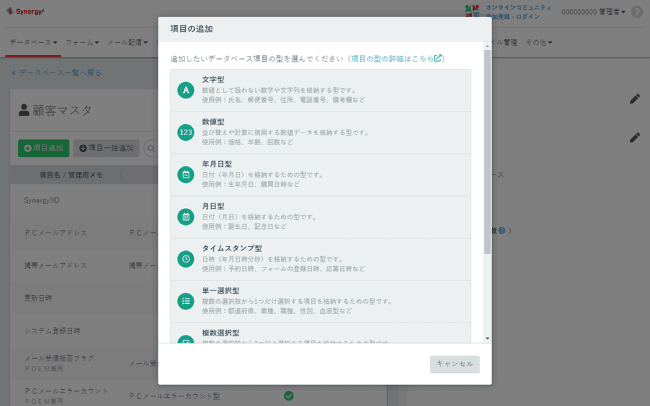Choose the タイムスタンプ型 clock icon
The width and height of the screenshot is (650, 406).
(x=185, y=258)
